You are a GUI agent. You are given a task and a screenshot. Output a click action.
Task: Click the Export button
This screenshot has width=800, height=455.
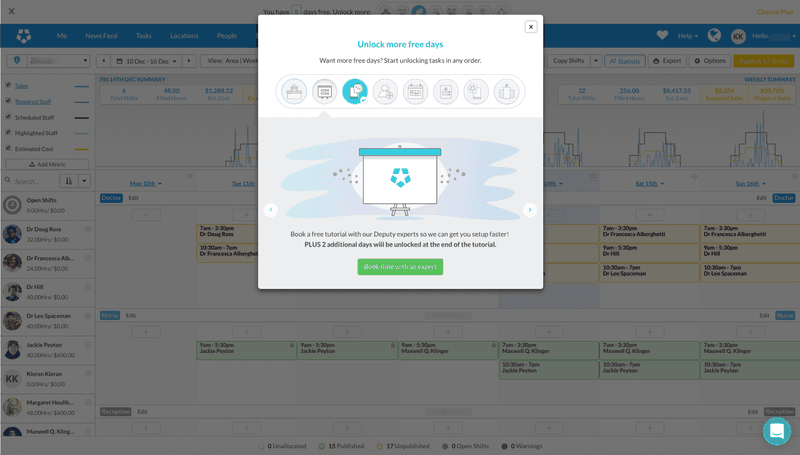click(667, 61)
